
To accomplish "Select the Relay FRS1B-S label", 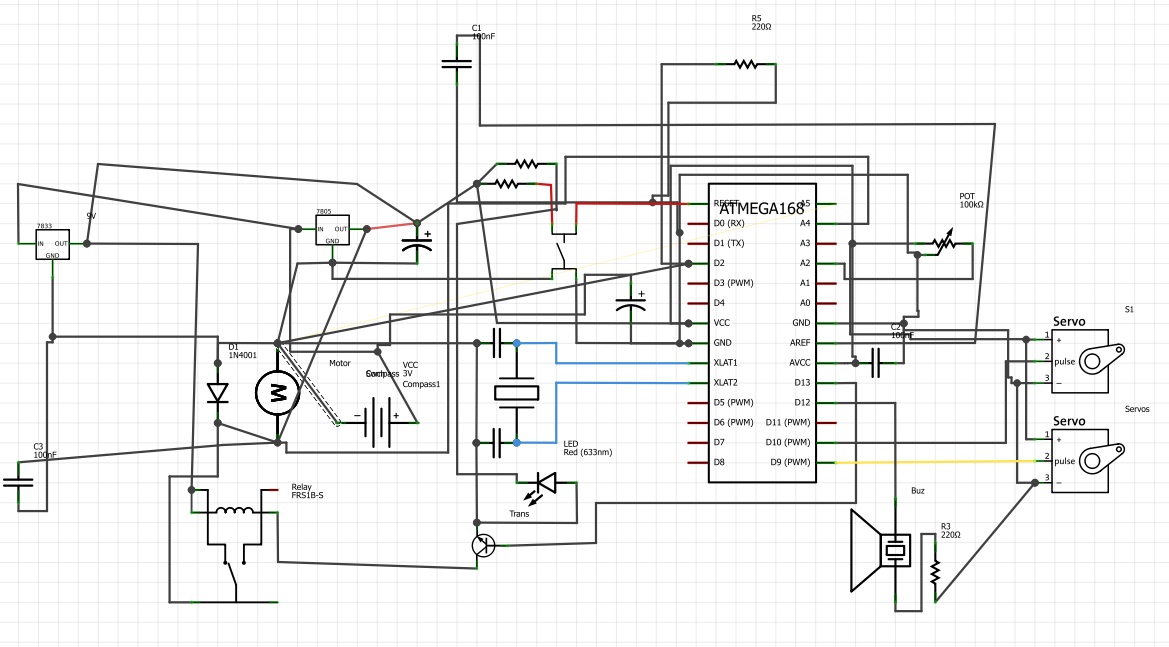I will click(307, 491).
